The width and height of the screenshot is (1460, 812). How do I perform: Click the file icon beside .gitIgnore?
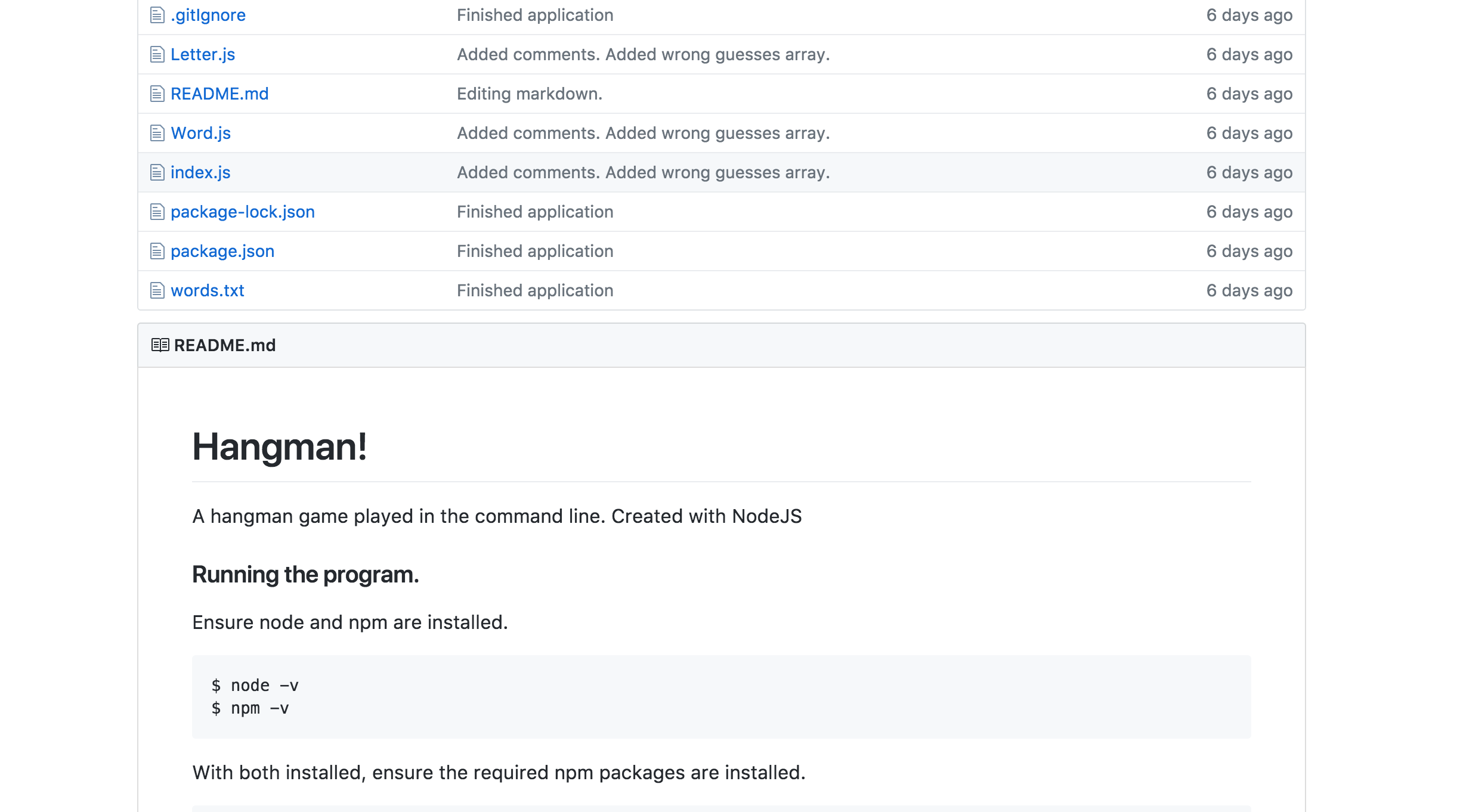tap(157, 15)
